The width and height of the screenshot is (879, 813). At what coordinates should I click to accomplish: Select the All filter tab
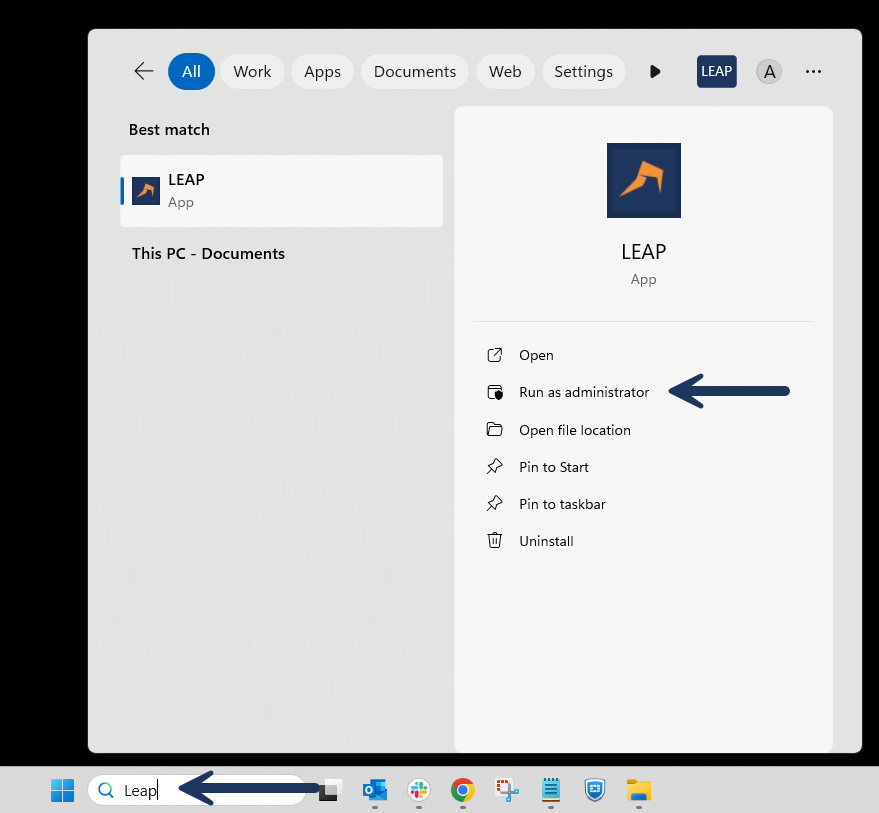[191, 72]
